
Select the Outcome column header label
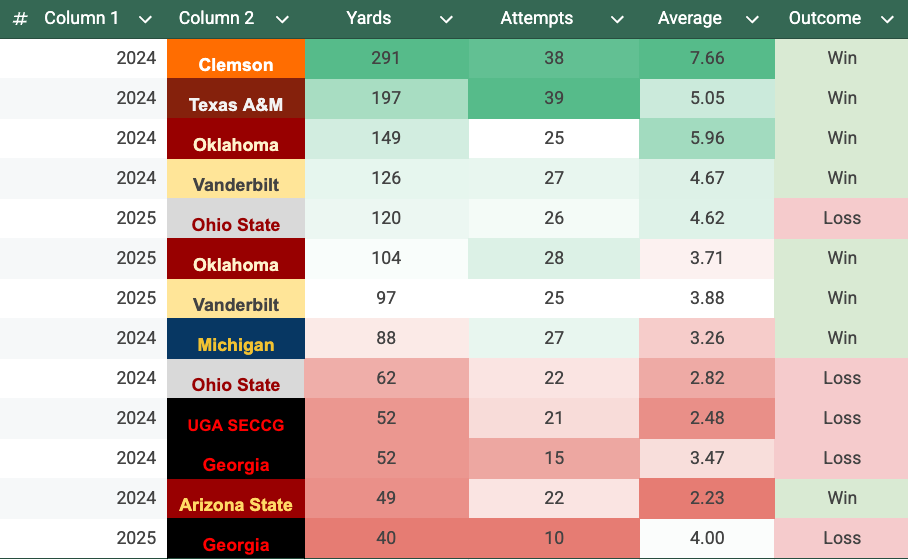tap(824, 19)
